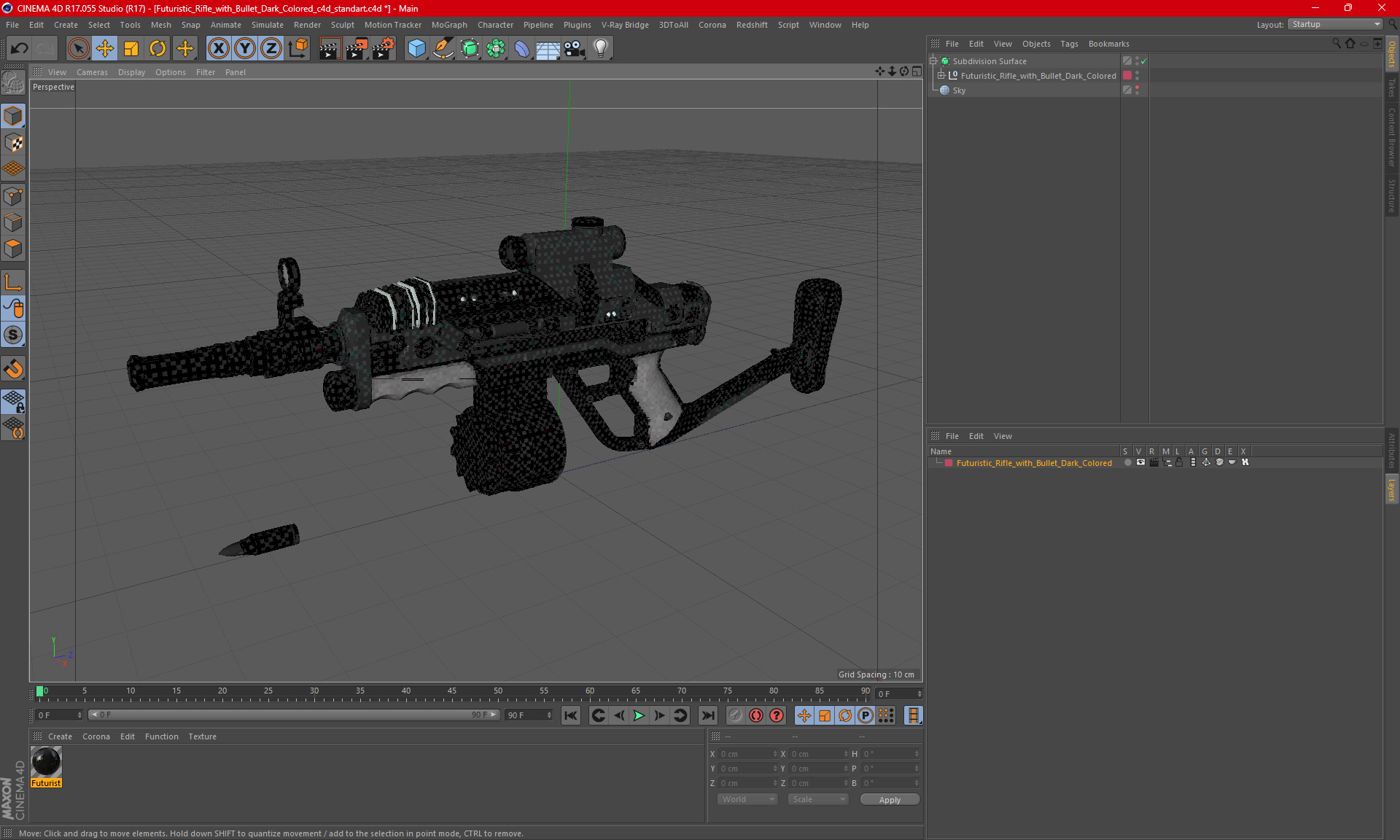Open the Redshift menu
Image resolution: width=1400 pixels, height=840 pixels.
pyautogui.click(x=752, y=25)
